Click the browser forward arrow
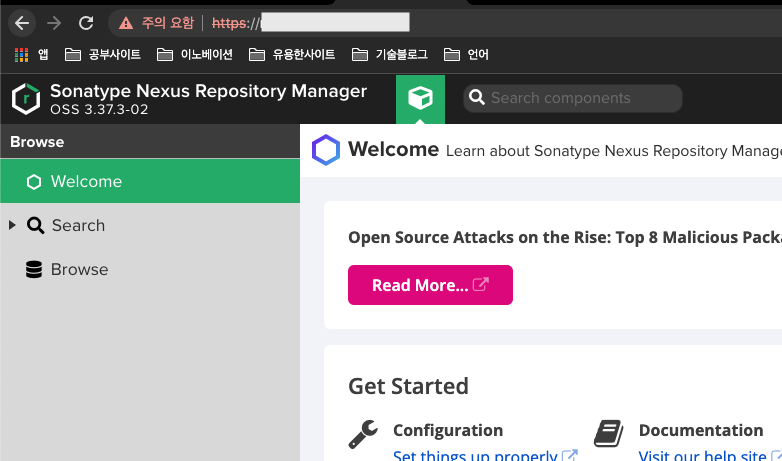Viewport: 782px width, 461px height. [54, 23]
